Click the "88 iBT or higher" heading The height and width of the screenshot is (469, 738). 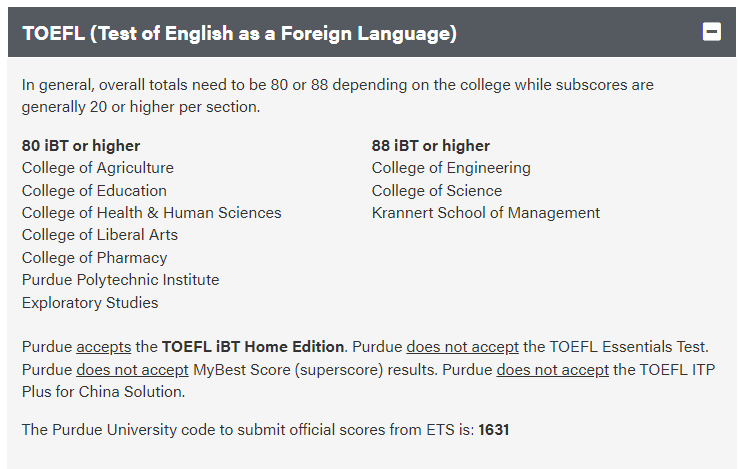(431, 146)
